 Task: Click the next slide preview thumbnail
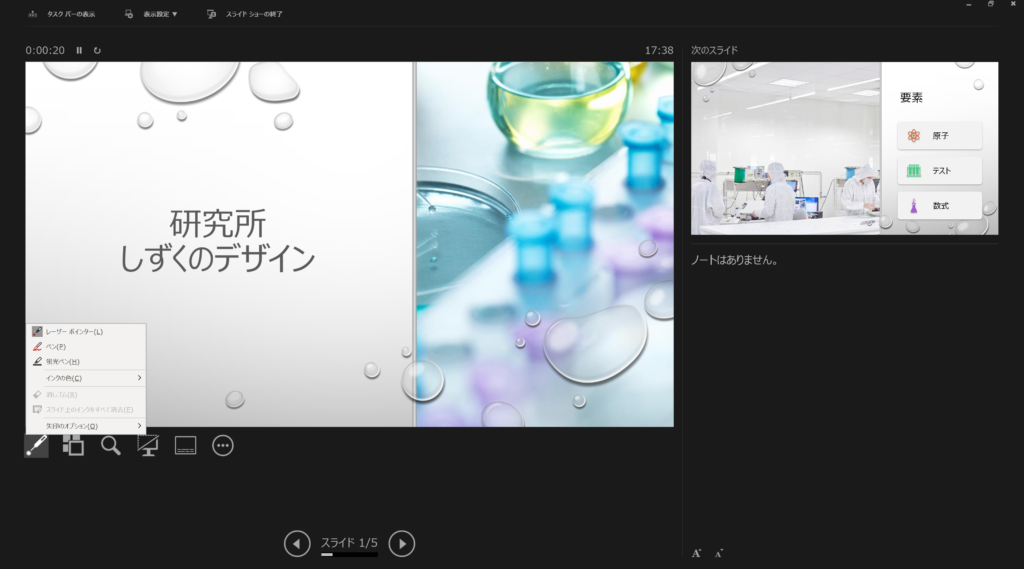844,148
